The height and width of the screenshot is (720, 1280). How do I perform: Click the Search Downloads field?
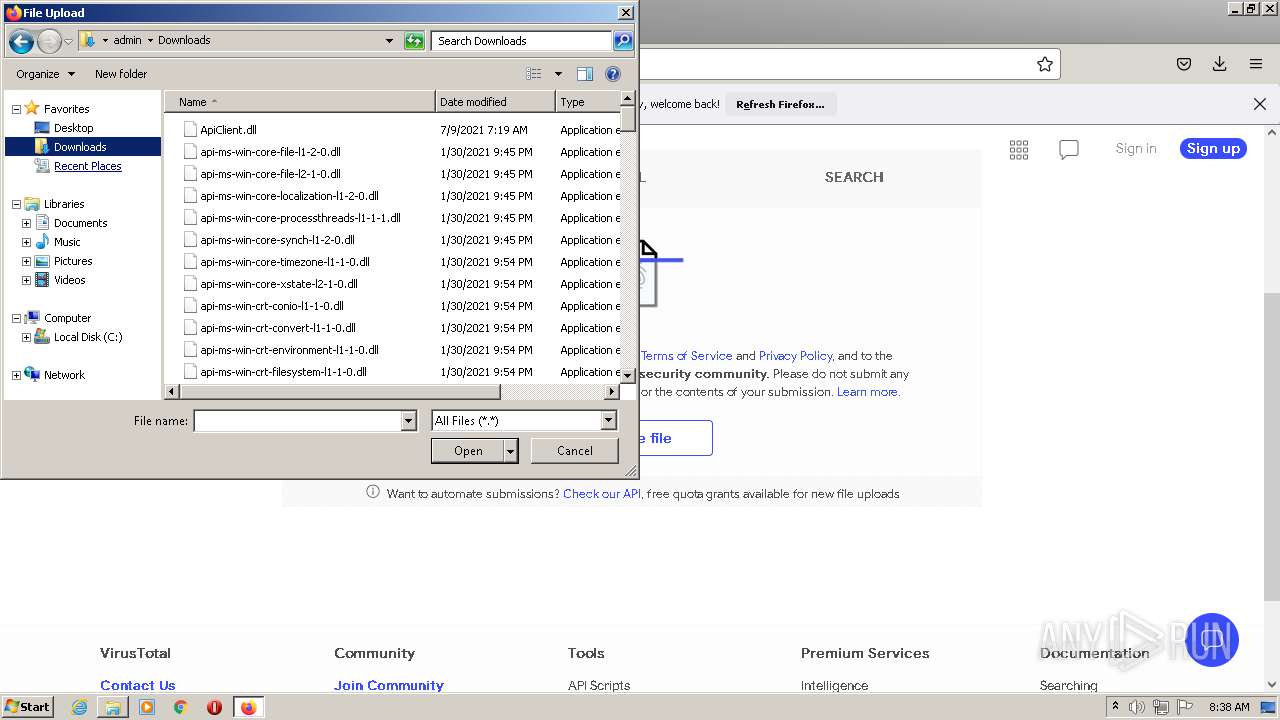tap(522, 41)
